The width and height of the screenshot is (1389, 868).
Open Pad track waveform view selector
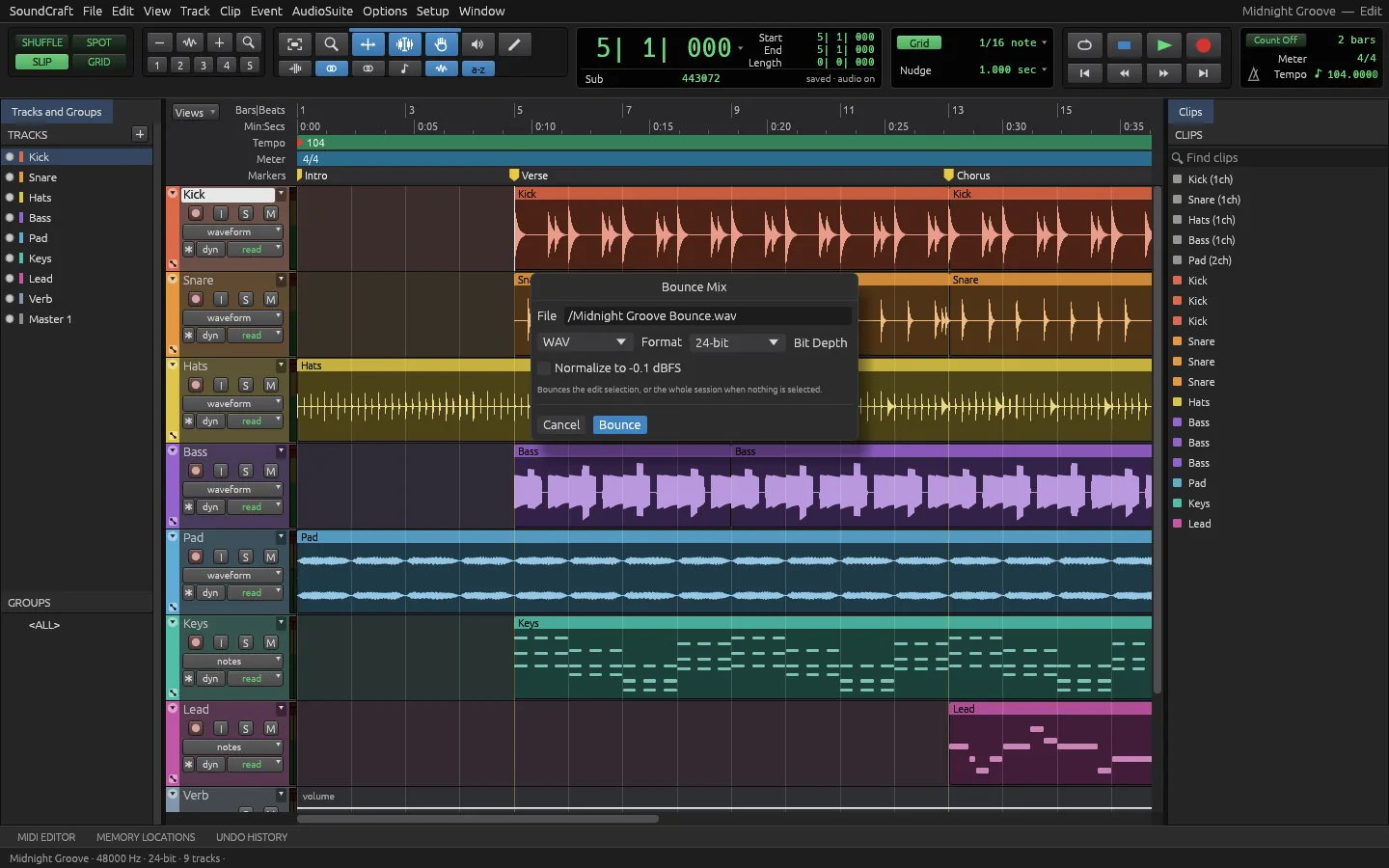pos(232,576)
